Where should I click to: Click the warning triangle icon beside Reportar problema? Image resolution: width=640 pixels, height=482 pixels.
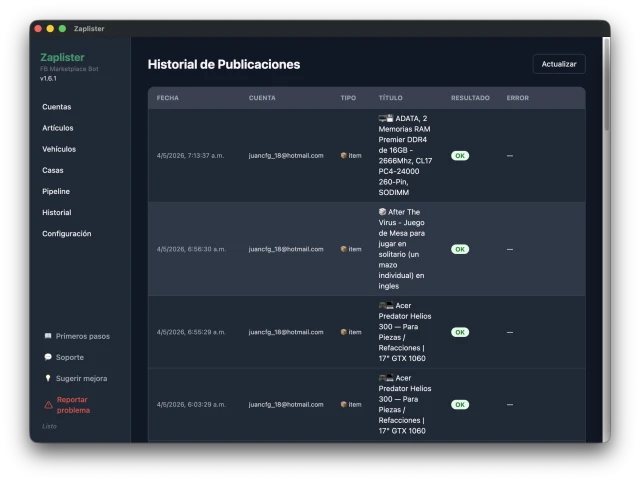coord(48,405)
